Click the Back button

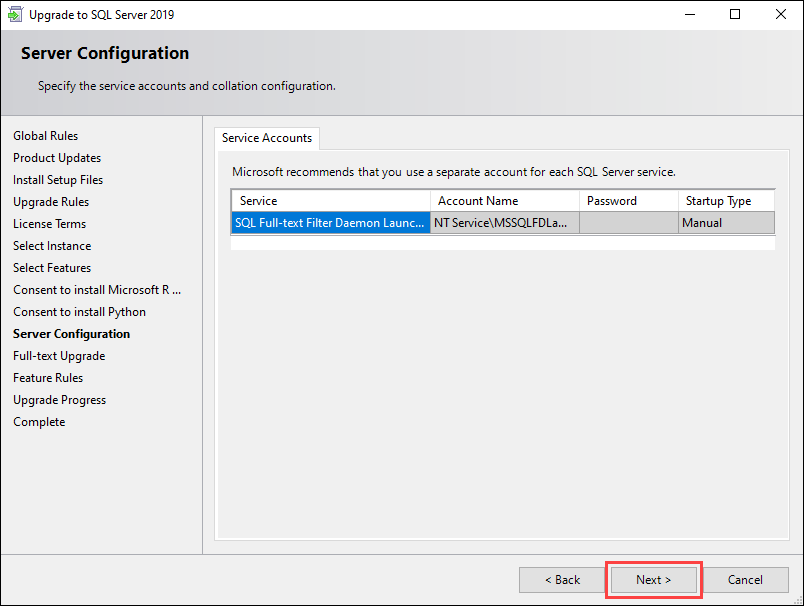[x=561, y=580]
